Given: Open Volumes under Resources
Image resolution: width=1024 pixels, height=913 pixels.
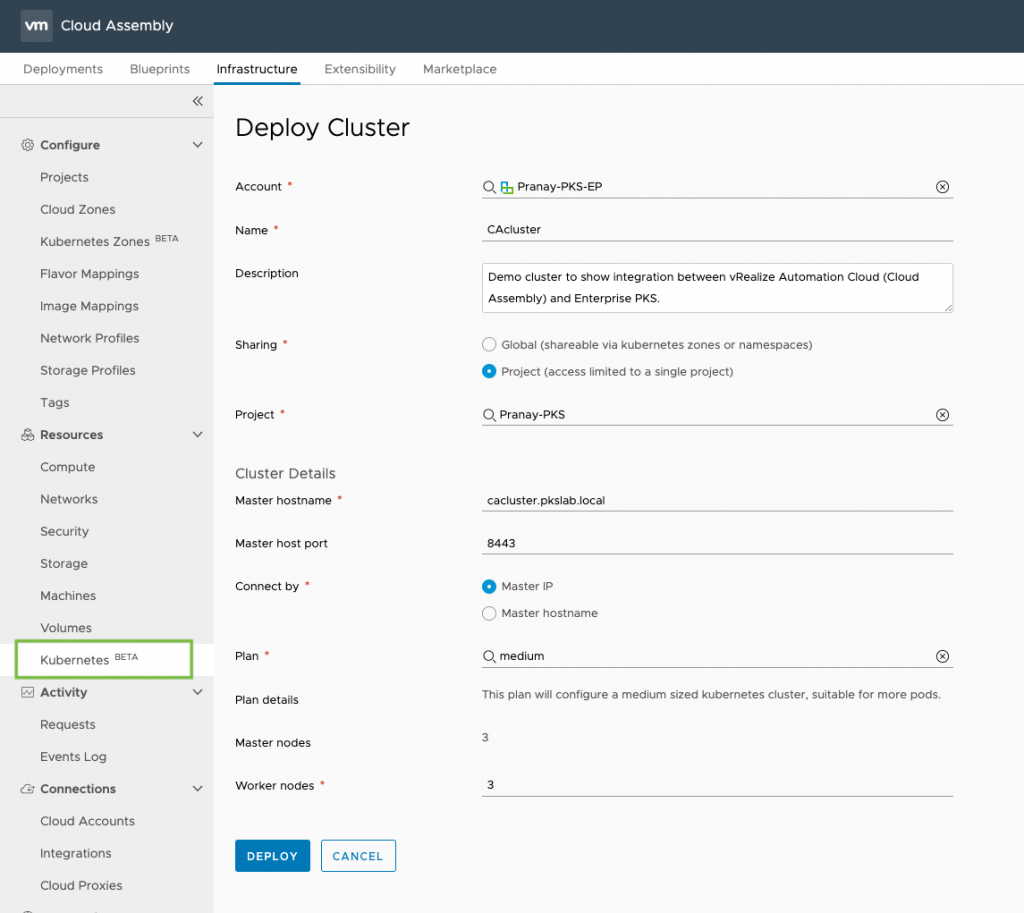Looking at the screenshot, I should pyautogui.click(x=66, y=628).
